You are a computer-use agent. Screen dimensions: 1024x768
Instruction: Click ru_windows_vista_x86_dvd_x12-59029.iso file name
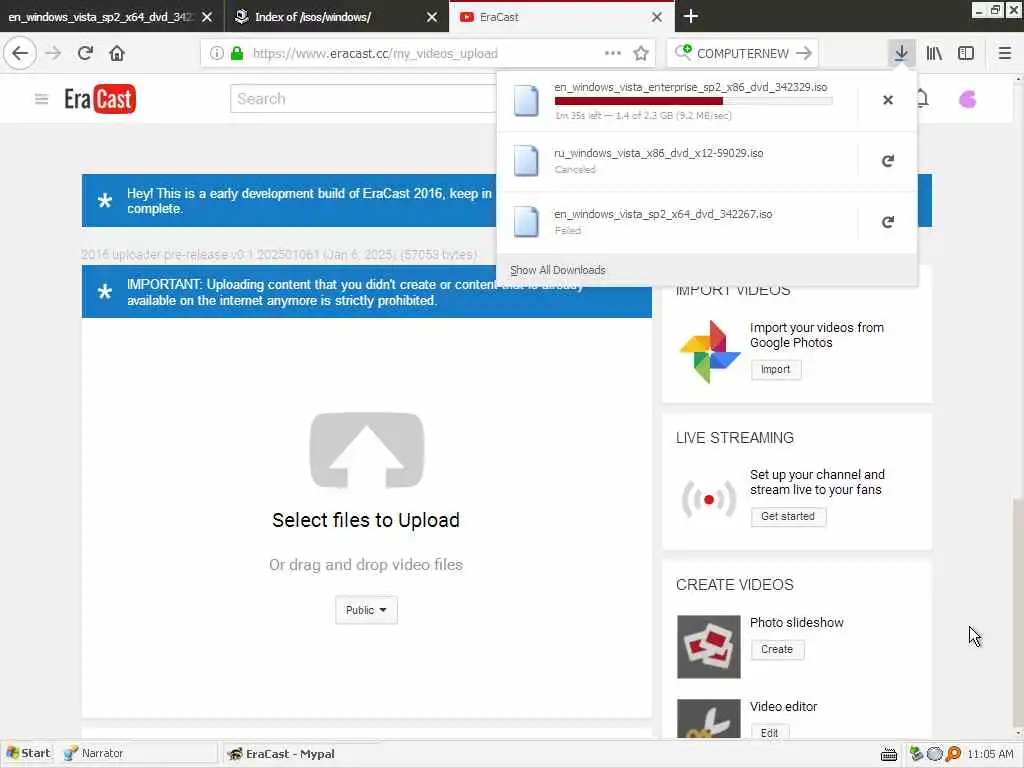[658, 153]
